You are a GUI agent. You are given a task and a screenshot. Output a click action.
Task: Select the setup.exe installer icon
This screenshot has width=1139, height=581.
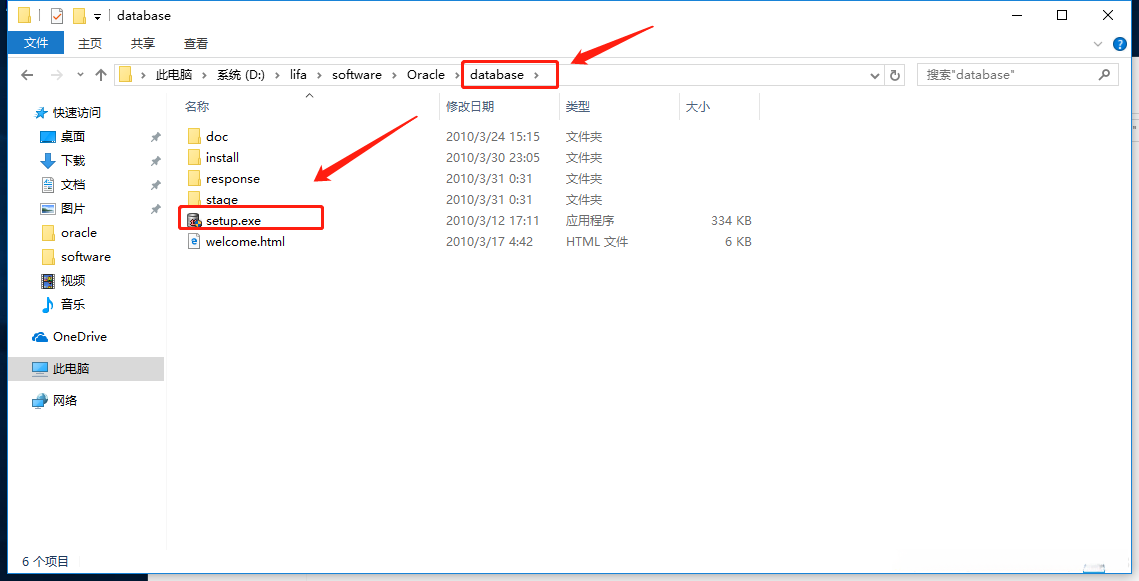pyautogui.click(x=194, y=221)
